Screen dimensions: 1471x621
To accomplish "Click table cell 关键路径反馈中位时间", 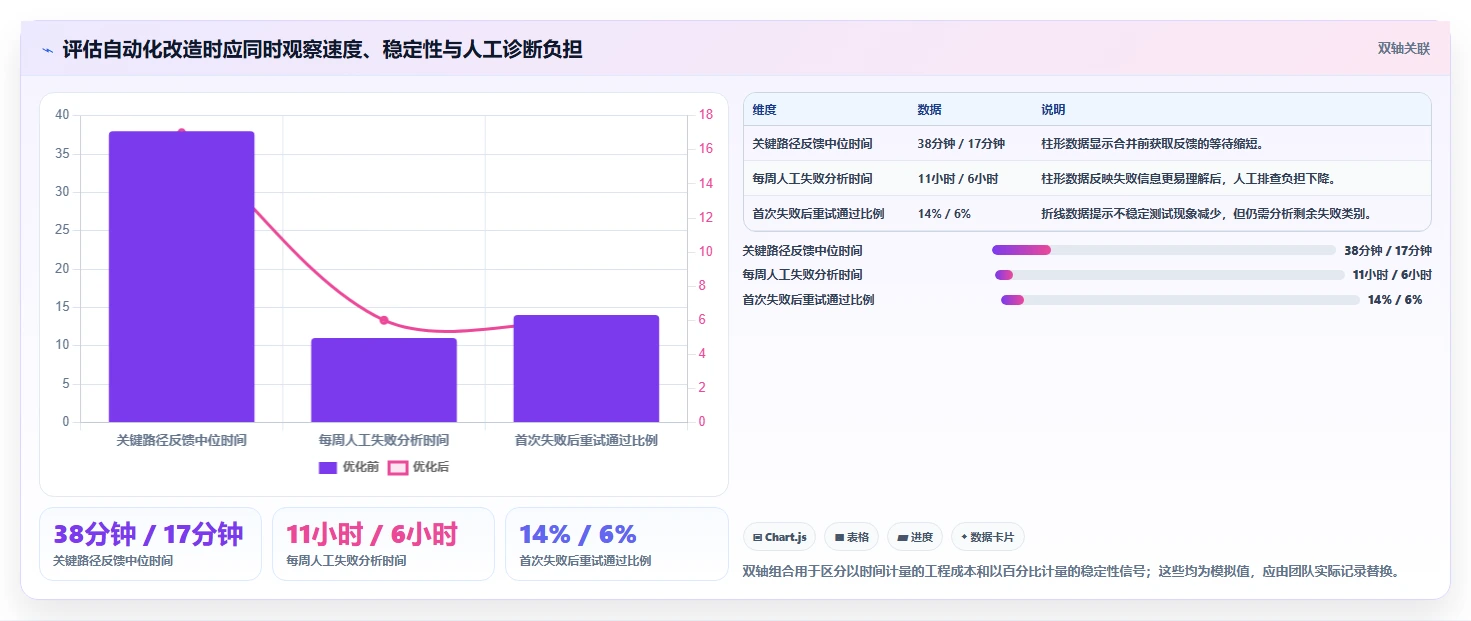I will pyautogui.click(x=812, y=144).
